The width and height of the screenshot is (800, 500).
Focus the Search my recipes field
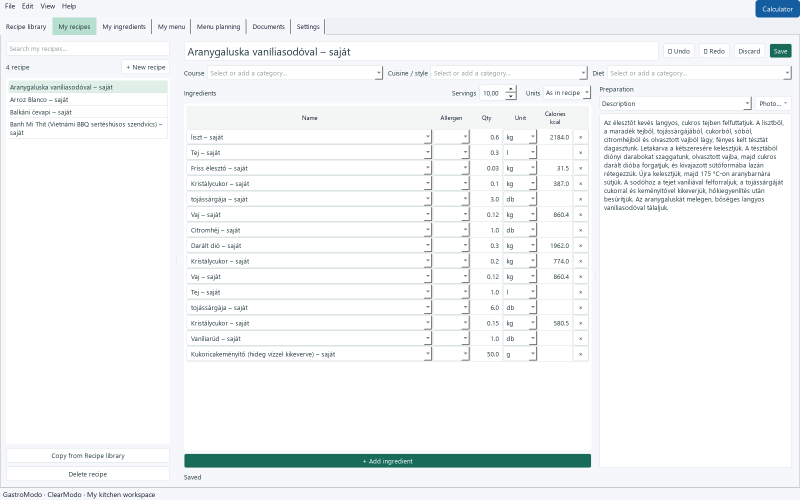88,48
